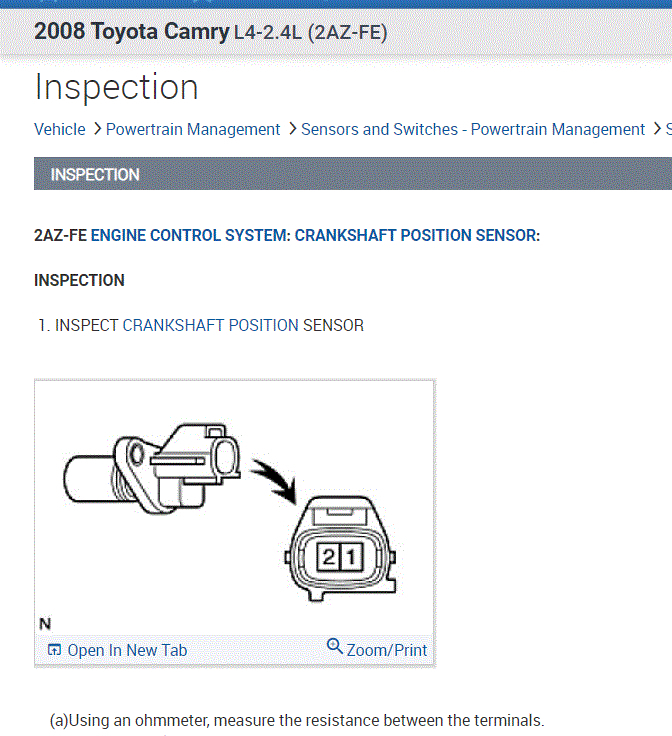Click the Open In New Tab text

(127, 650)
